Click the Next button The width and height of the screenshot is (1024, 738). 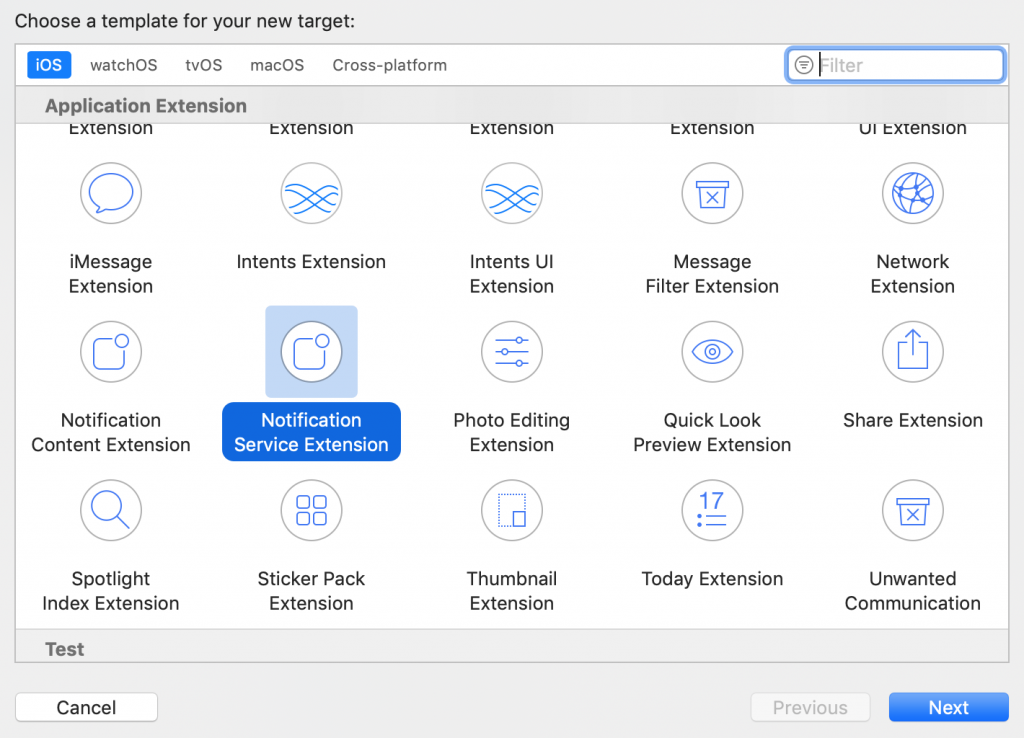(x=948, y=707)
